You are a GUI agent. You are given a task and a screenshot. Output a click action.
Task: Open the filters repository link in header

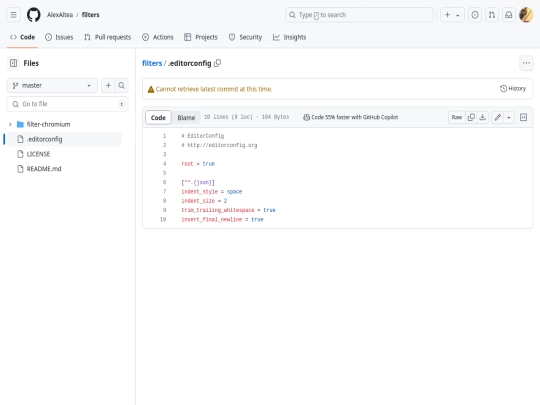tap(91, 15)
